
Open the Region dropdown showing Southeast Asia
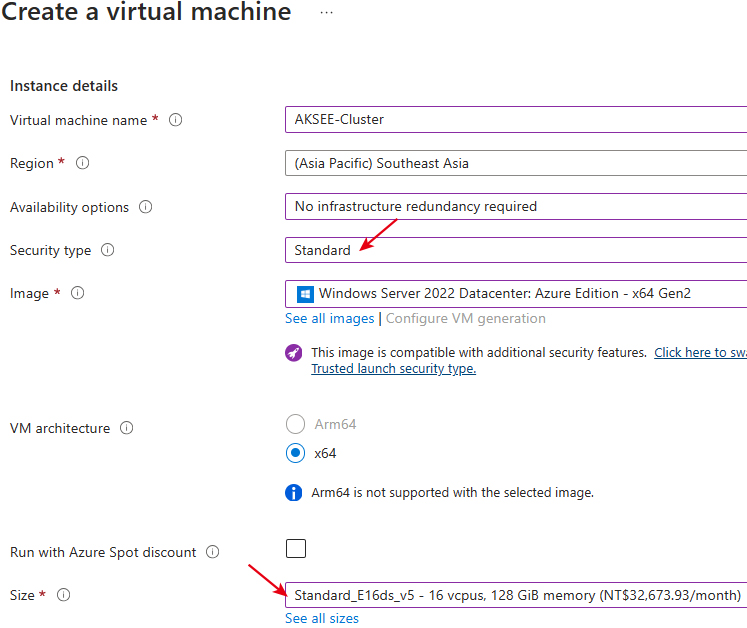pos(516,163)
